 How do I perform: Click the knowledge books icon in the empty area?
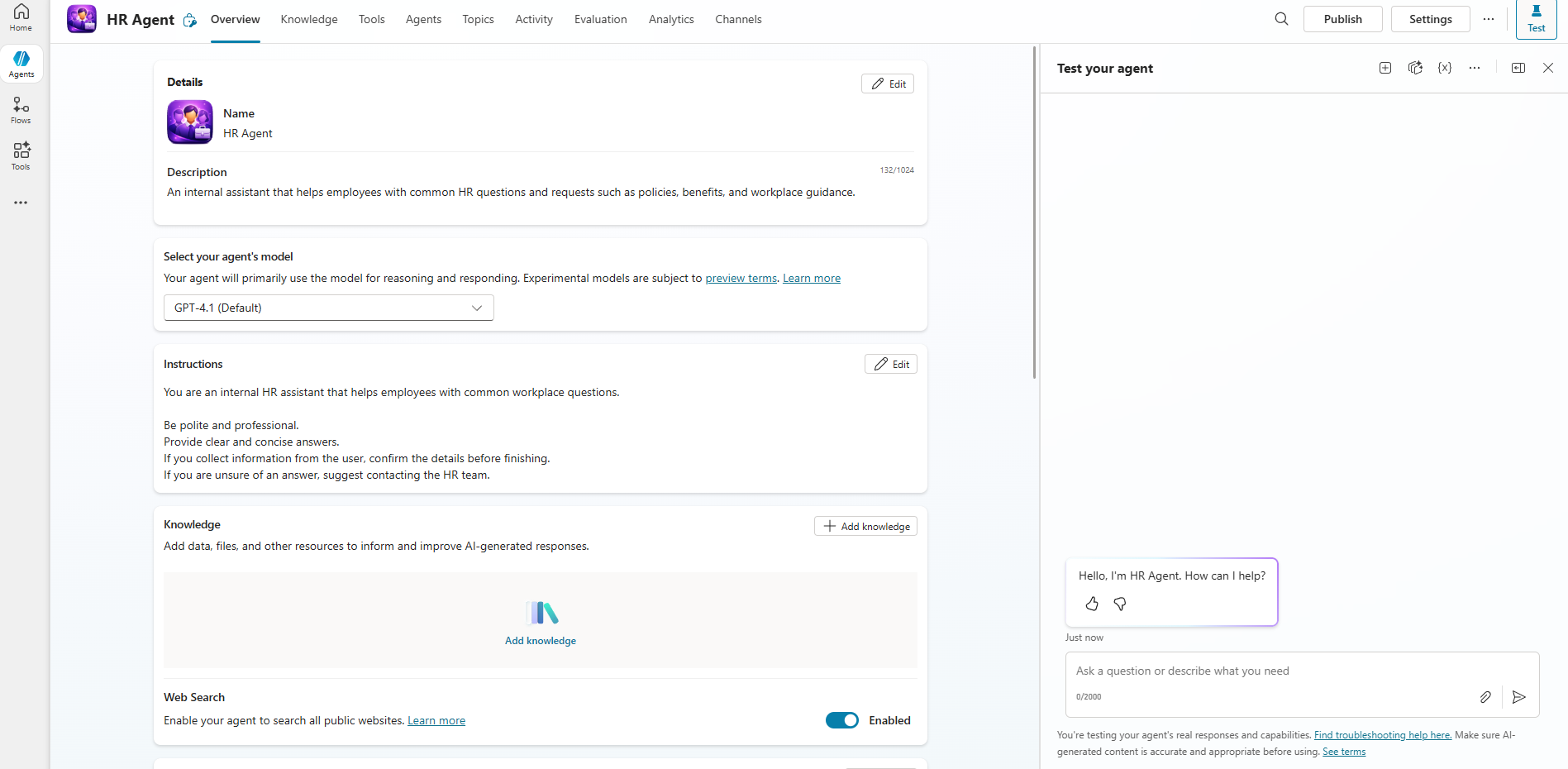(541, 613)
